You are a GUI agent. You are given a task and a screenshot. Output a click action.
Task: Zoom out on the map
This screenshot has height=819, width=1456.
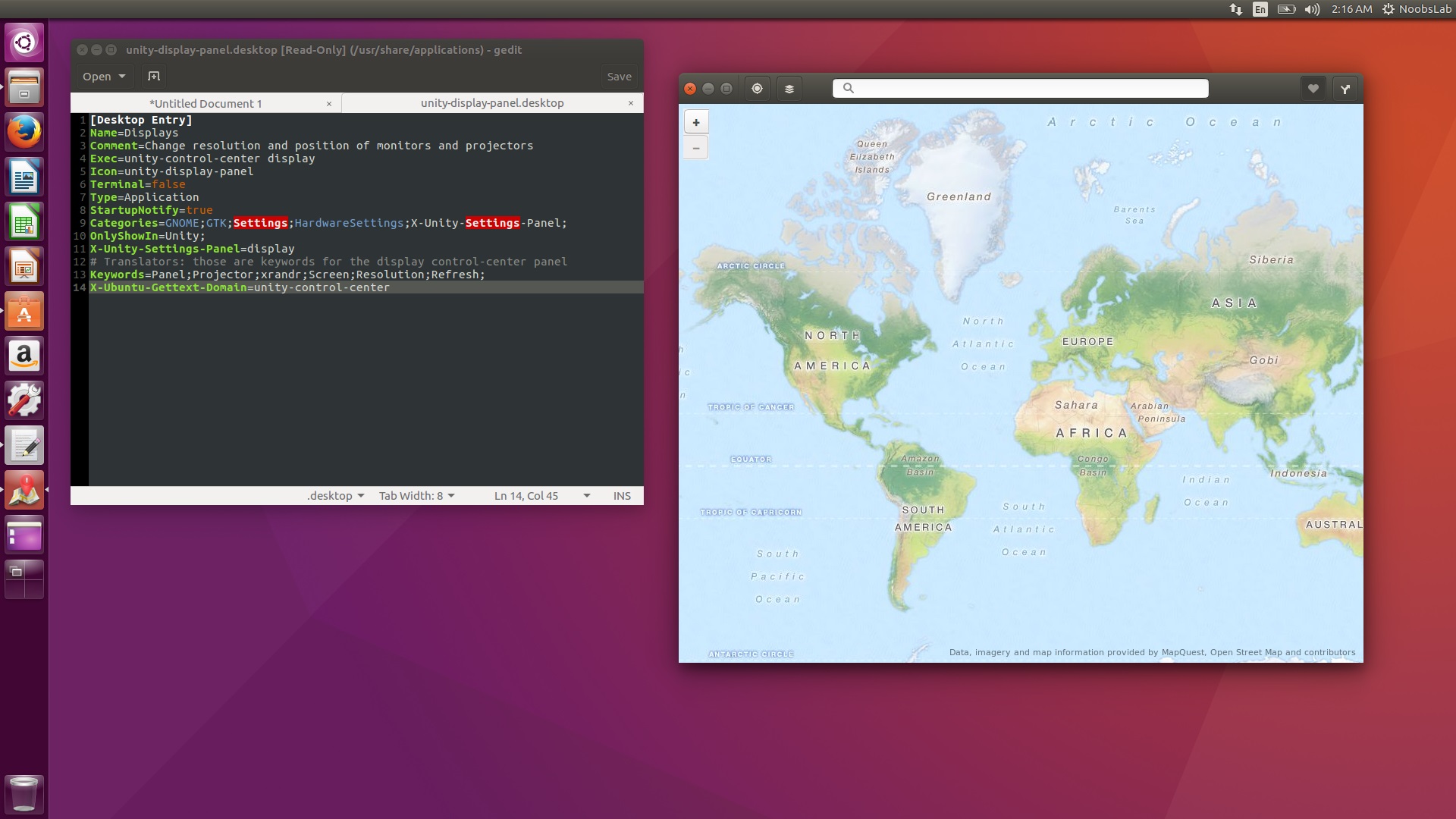(696, 147)
